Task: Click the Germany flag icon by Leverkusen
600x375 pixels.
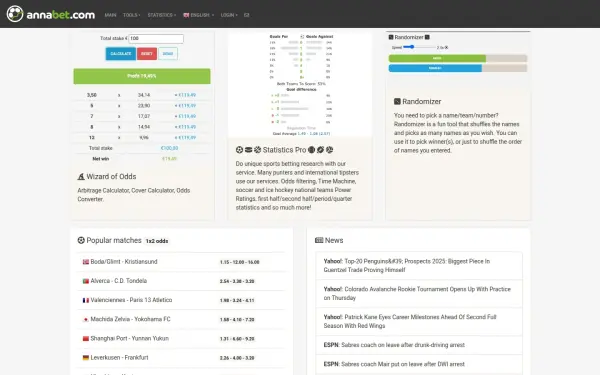Action: tap(86, 358)
